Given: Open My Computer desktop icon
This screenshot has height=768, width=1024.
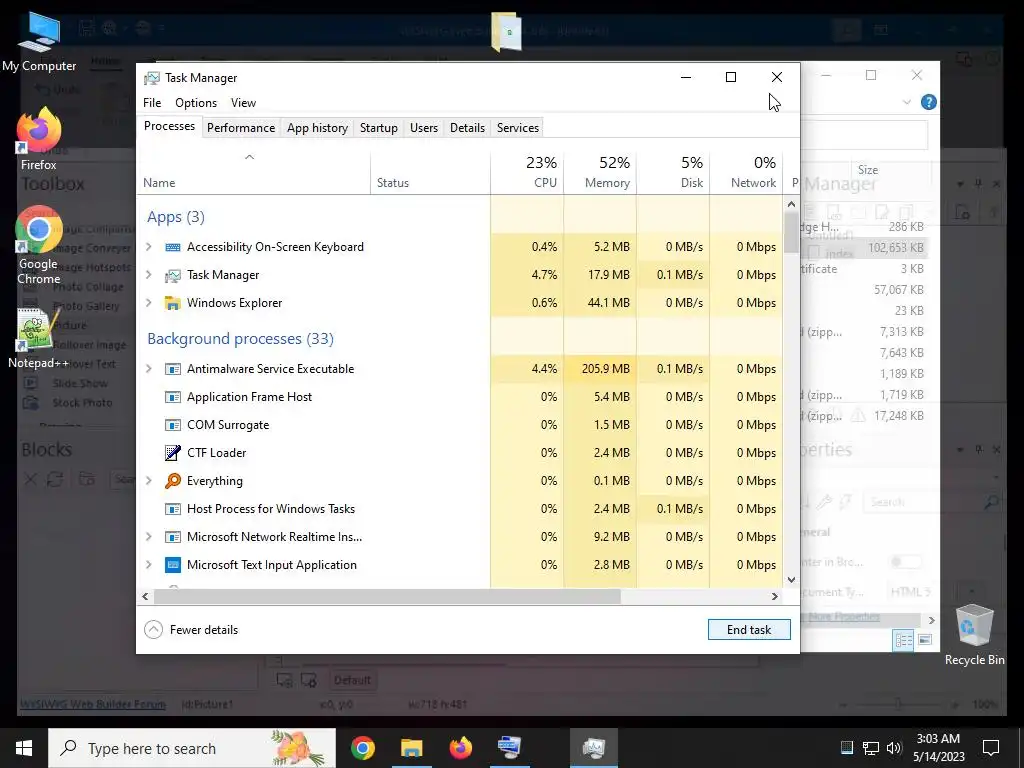Looking at the screenshot, I should (39, 42).
